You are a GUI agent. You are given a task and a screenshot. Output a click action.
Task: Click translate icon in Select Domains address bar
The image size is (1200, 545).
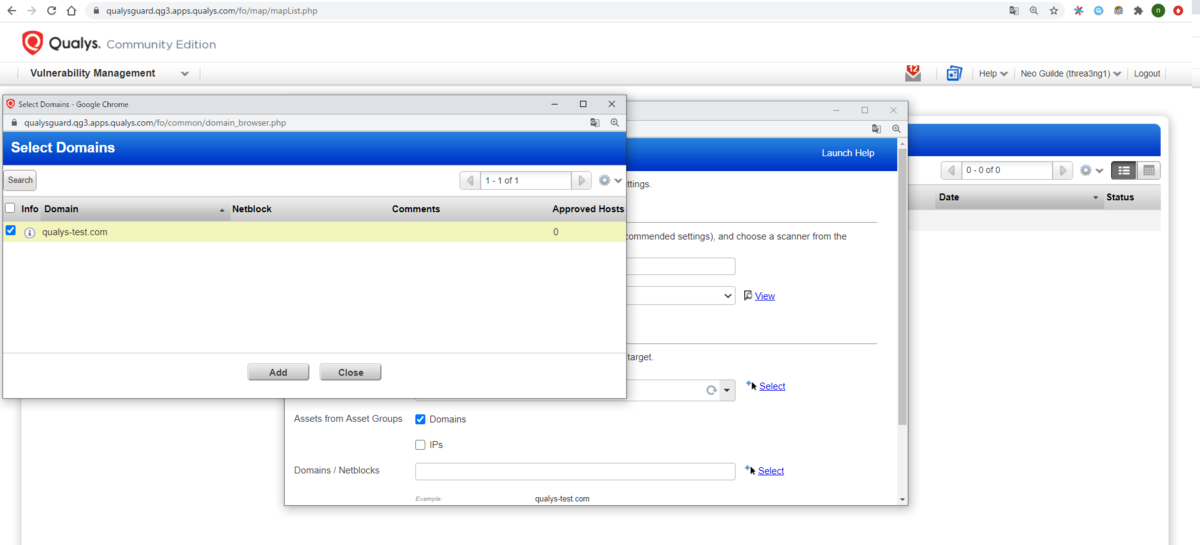(x=595, y=122)
